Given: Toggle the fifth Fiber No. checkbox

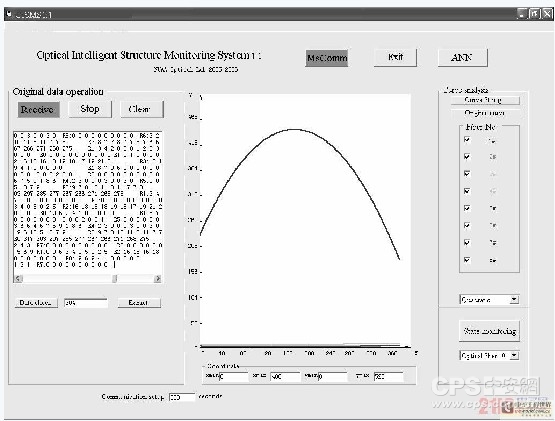Looking at the screenshot, I should [x=467, y=208].
